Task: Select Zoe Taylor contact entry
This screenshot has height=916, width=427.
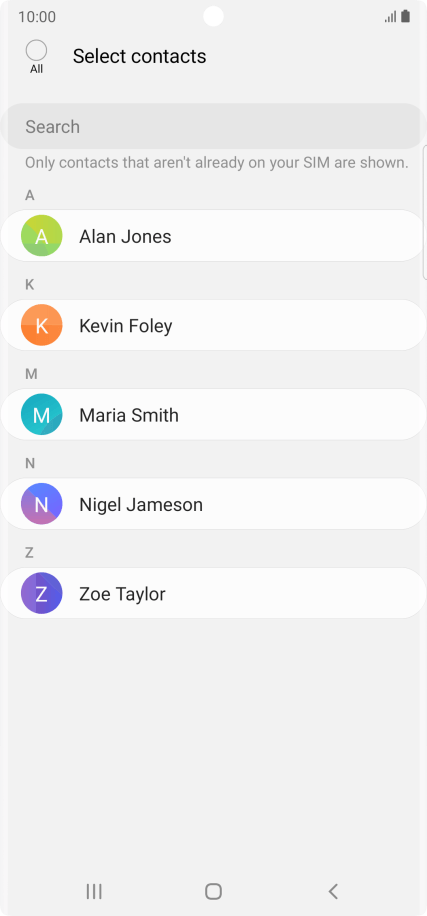Action: pos(213,593)
